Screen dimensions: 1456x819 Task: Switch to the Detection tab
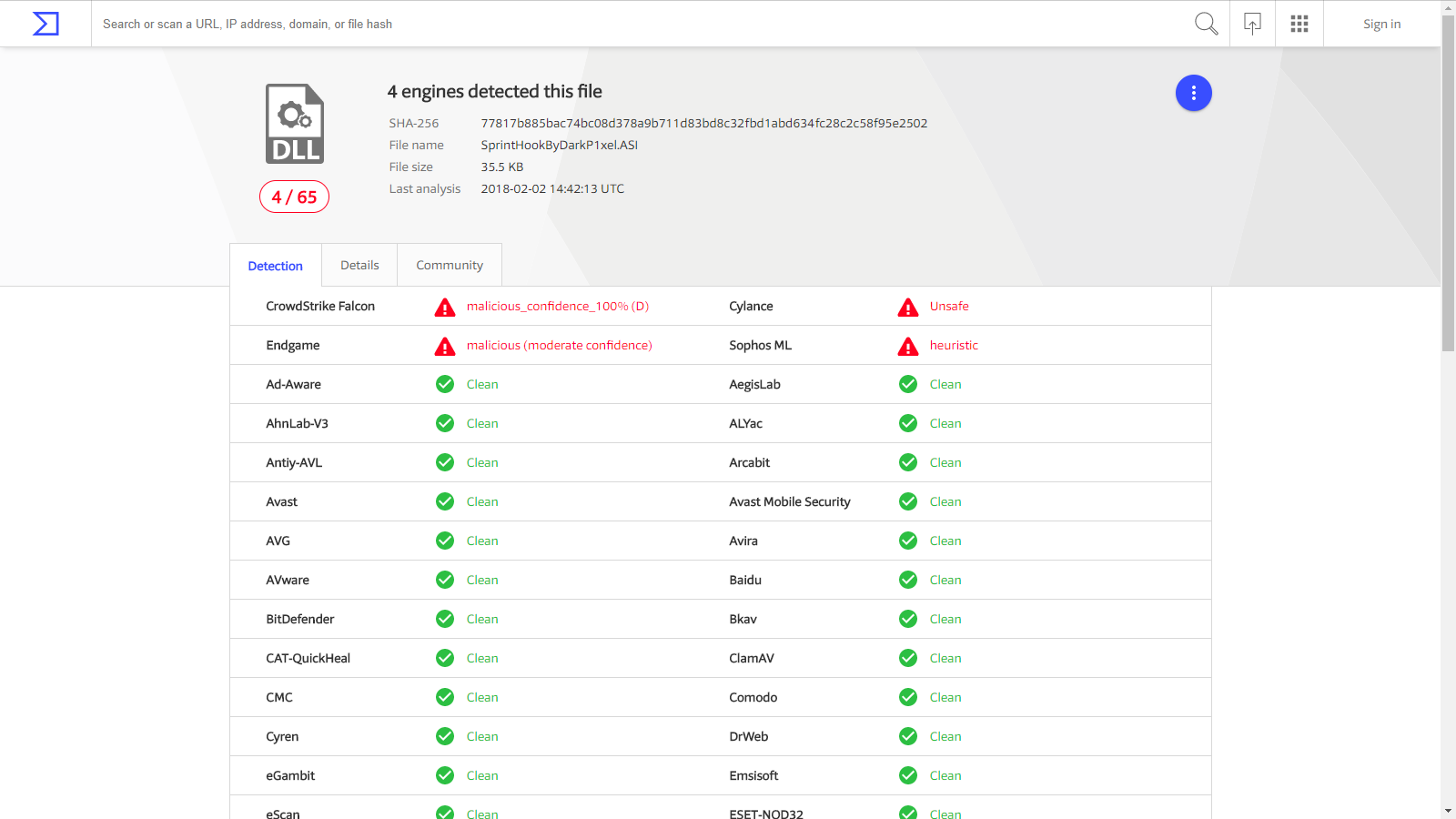(x=276, y=266)
